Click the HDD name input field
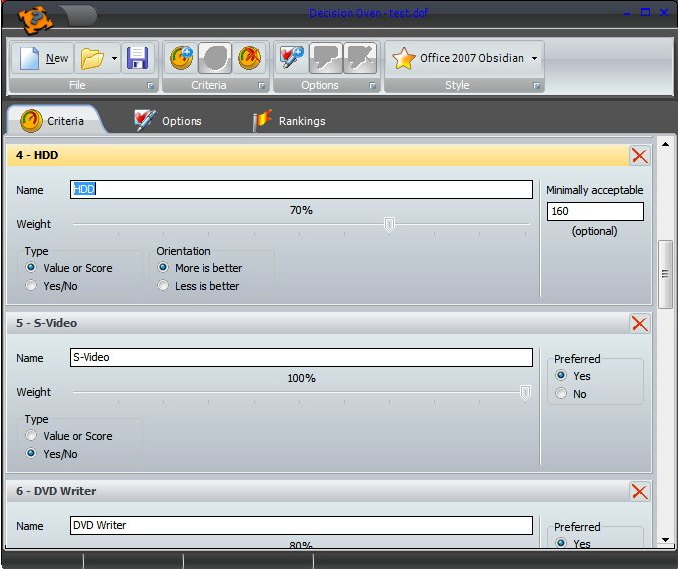The height and width of the screenshot is (569, 678). click(x=301, y=189)
